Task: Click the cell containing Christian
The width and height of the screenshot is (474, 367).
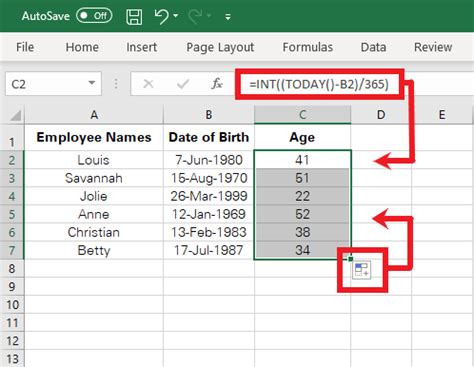Action: [x=94, y=232]
